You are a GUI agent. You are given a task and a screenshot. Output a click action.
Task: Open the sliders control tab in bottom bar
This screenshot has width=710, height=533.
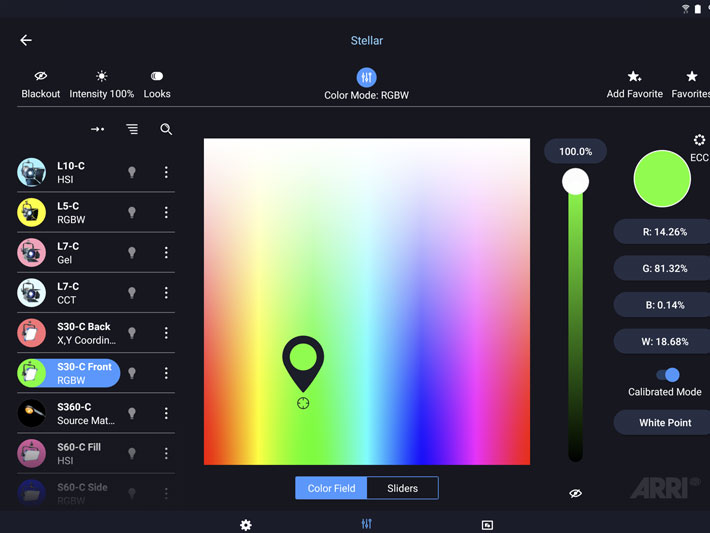pos(366,524)
